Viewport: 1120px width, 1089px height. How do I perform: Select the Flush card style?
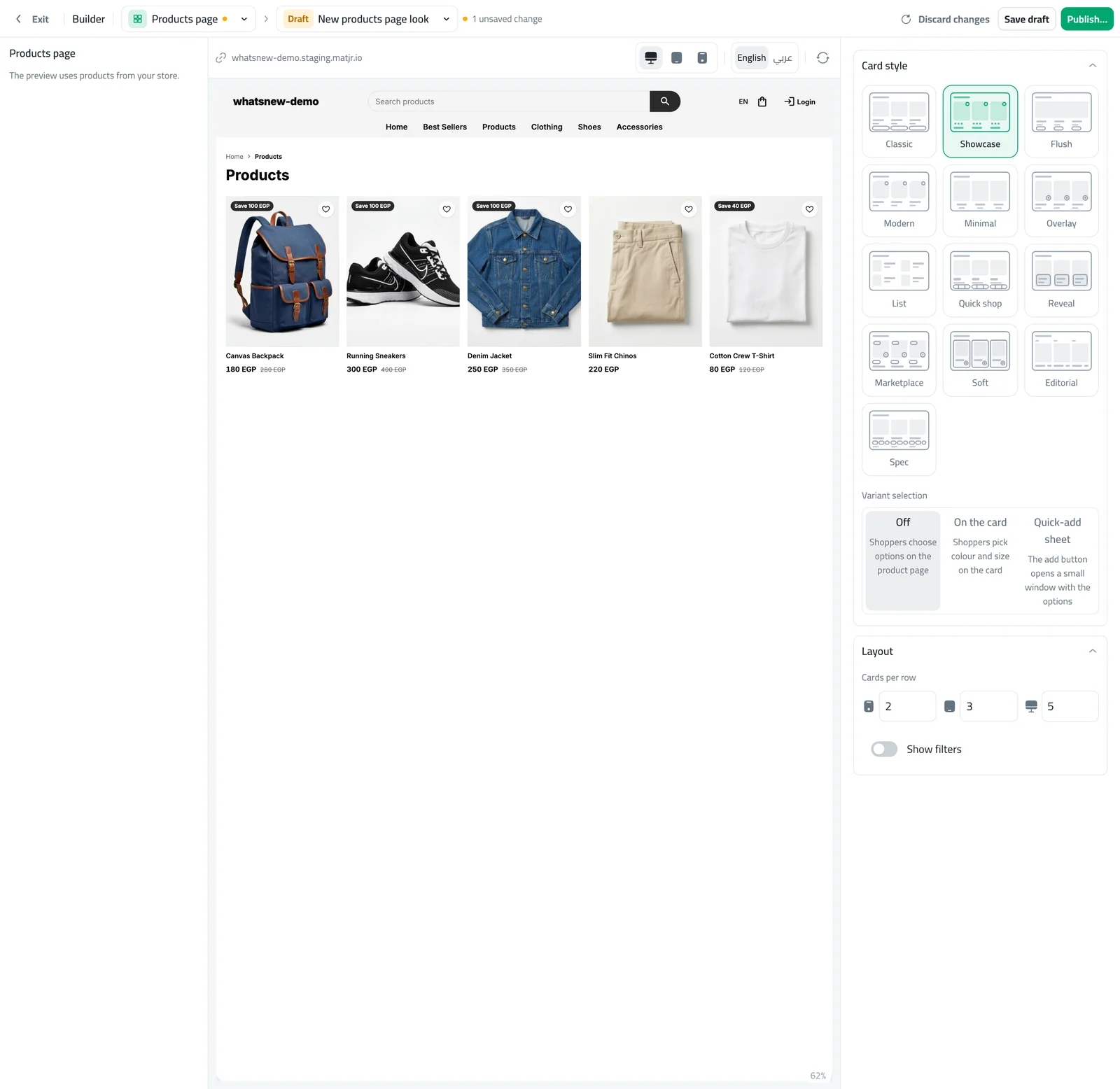[1061, 121]
